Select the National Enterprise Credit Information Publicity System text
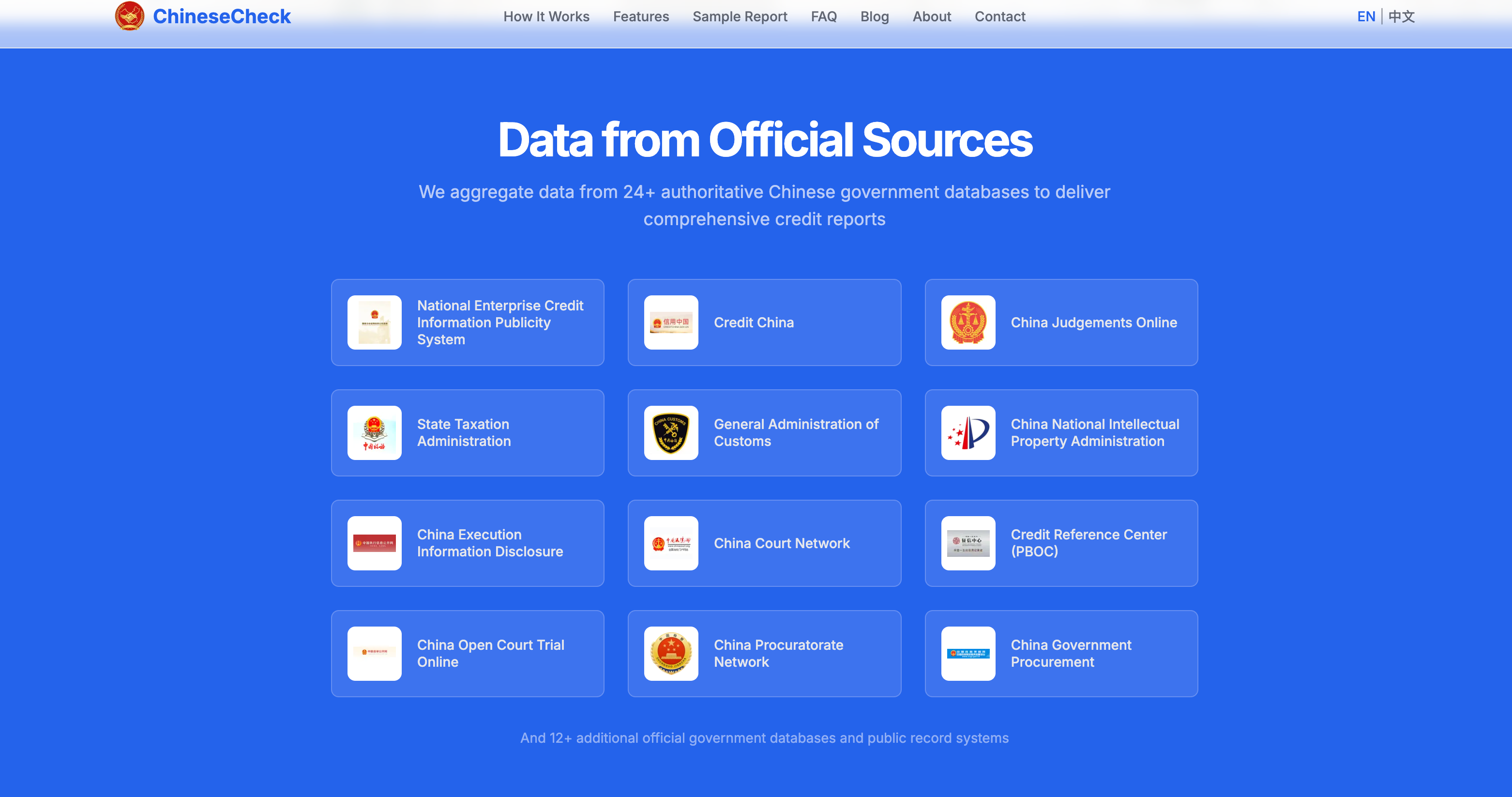1512x797 pixels. (500, 322)
